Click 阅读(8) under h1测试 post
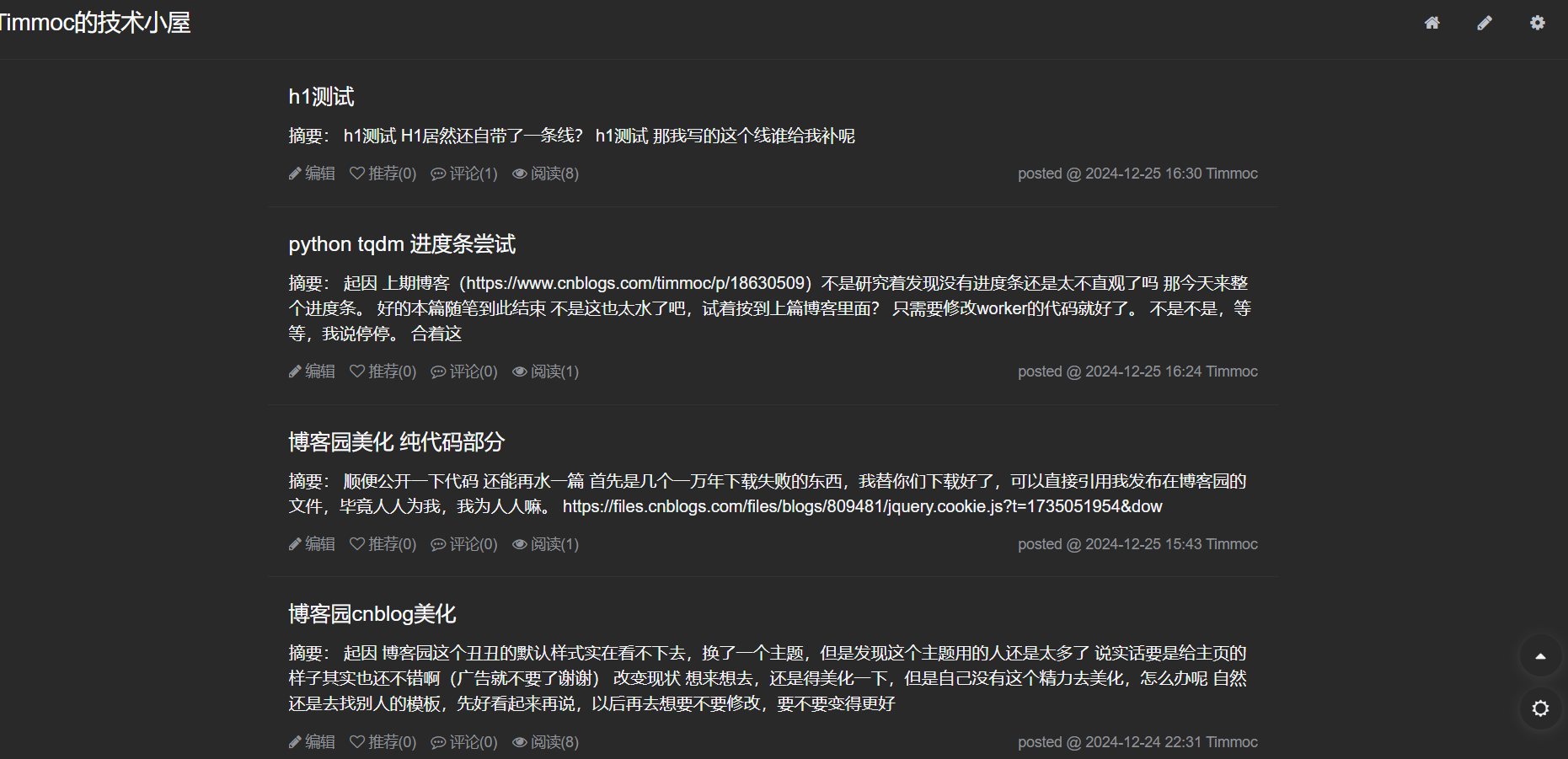Screen dimensions: 1568x759 point(545,174)
